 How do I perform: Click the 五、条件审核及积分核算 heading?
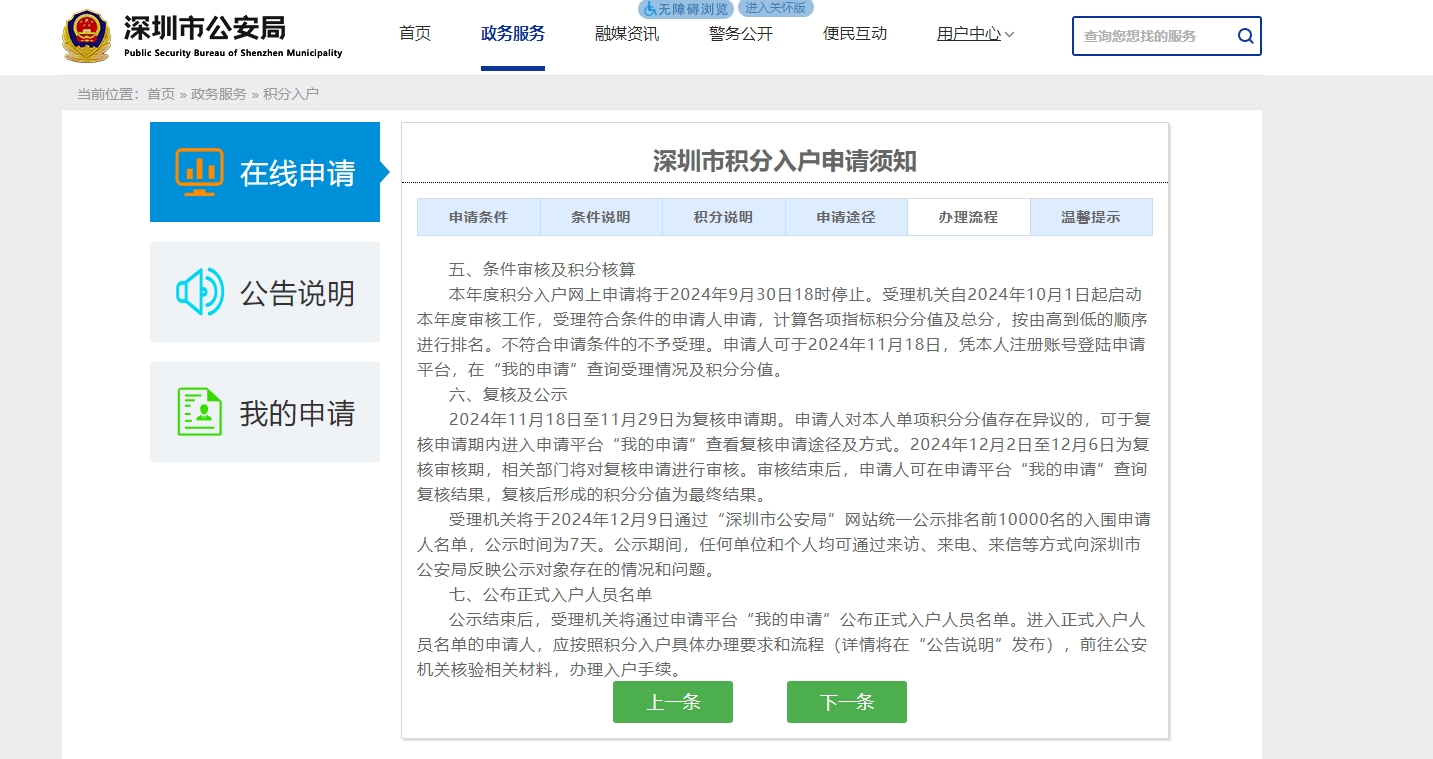pos(542,270)
